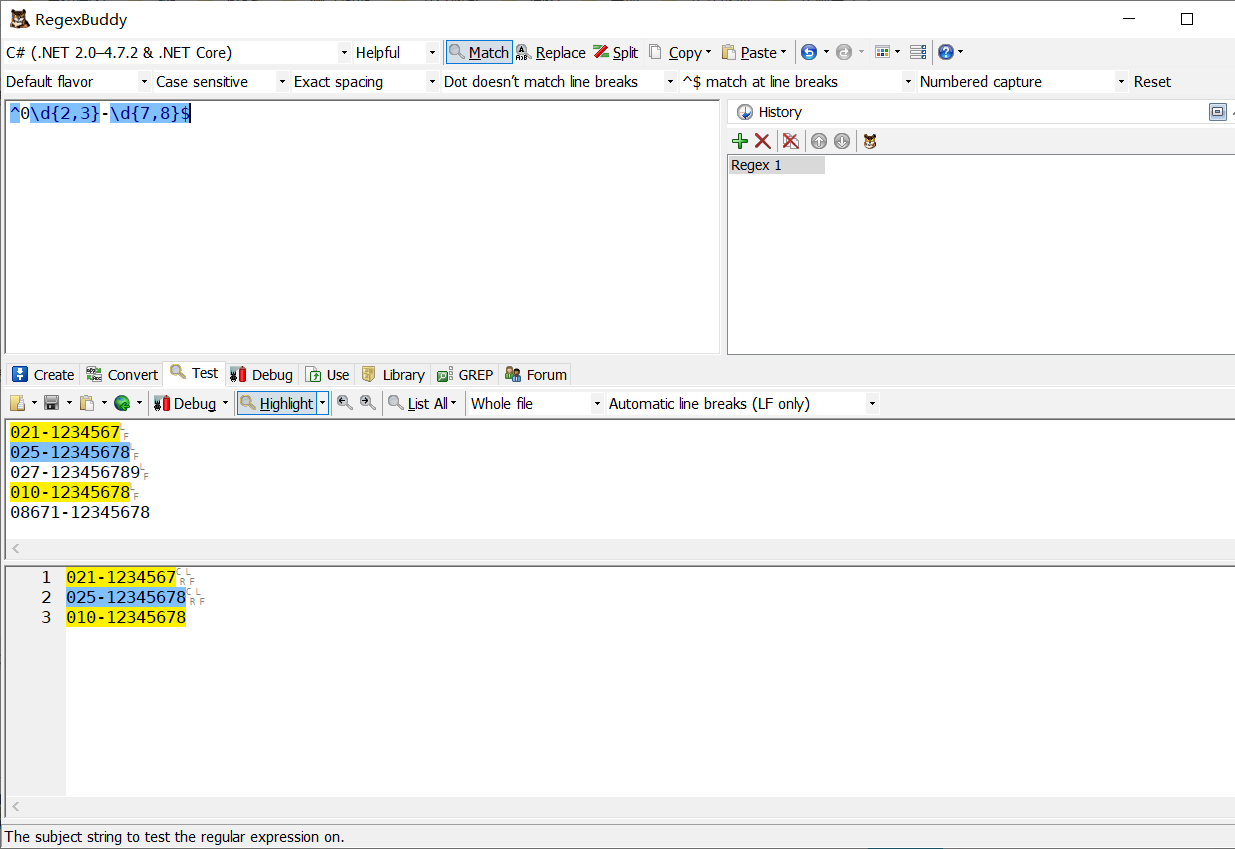Click the find next match icon

[368, 403]
